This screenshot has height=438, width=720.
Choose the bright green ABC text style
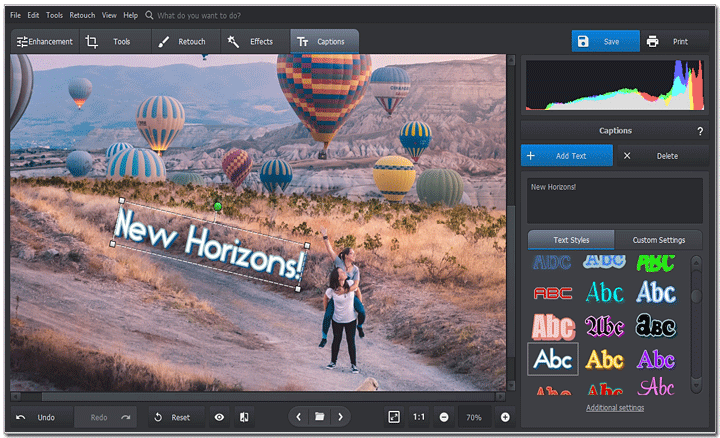point(656,263)
